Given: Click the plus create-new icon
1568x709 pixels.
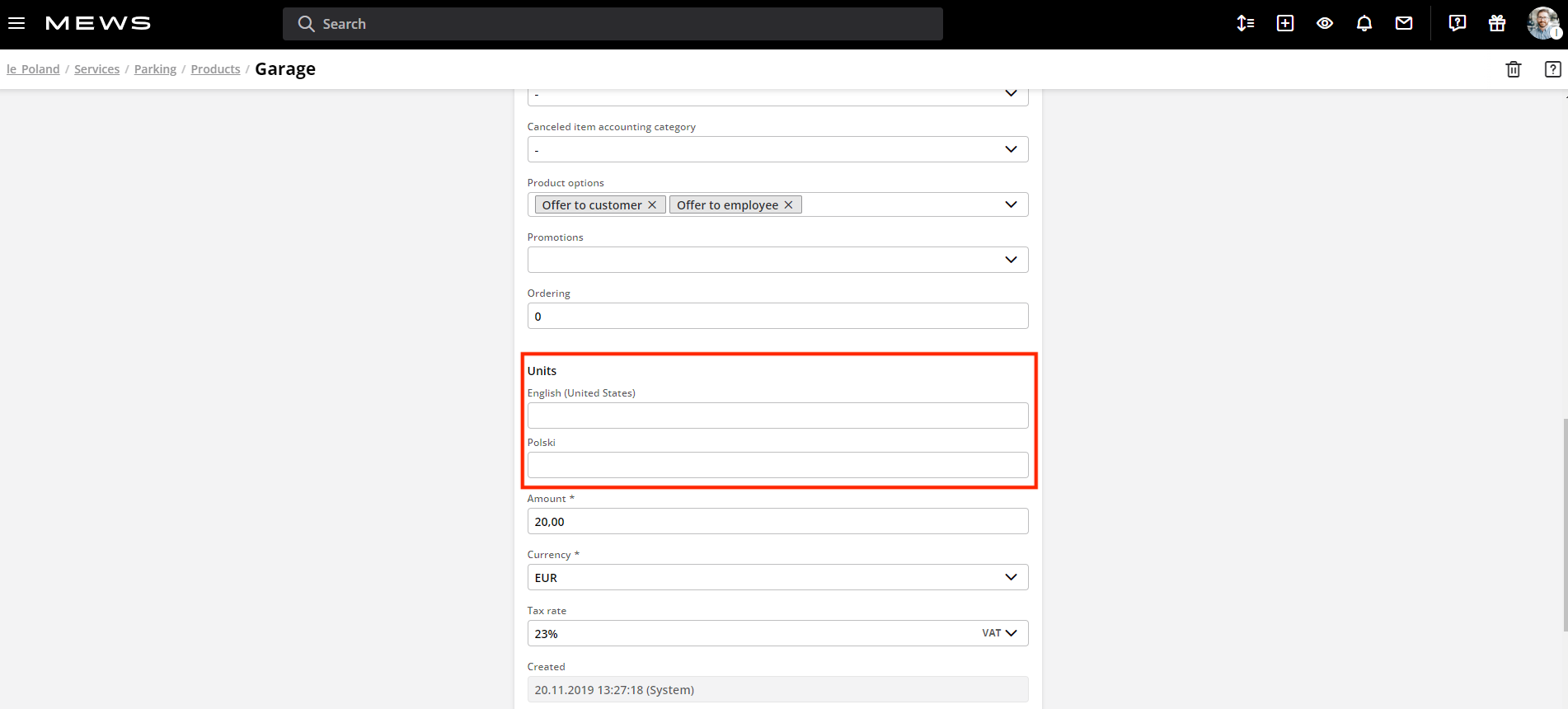Looking at the screenshot, I should point(1285,23).
